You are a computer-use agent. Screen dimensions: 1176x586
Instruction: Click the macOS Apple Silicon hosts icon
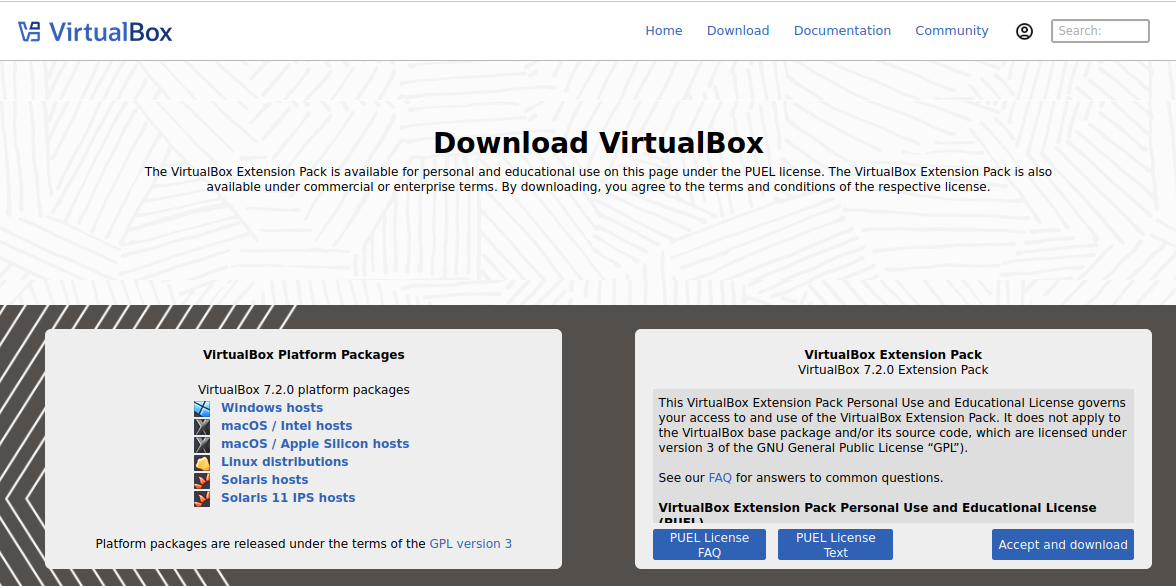pos(202,444)
